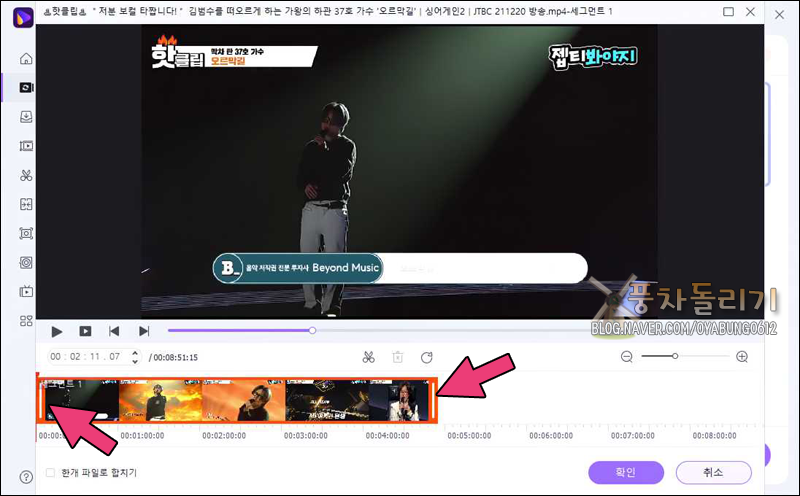Image resolution: width=800 pixels, height=496 pixels.
Task: Open the screen recorder sidebar icon
Action: pos(26,234)
